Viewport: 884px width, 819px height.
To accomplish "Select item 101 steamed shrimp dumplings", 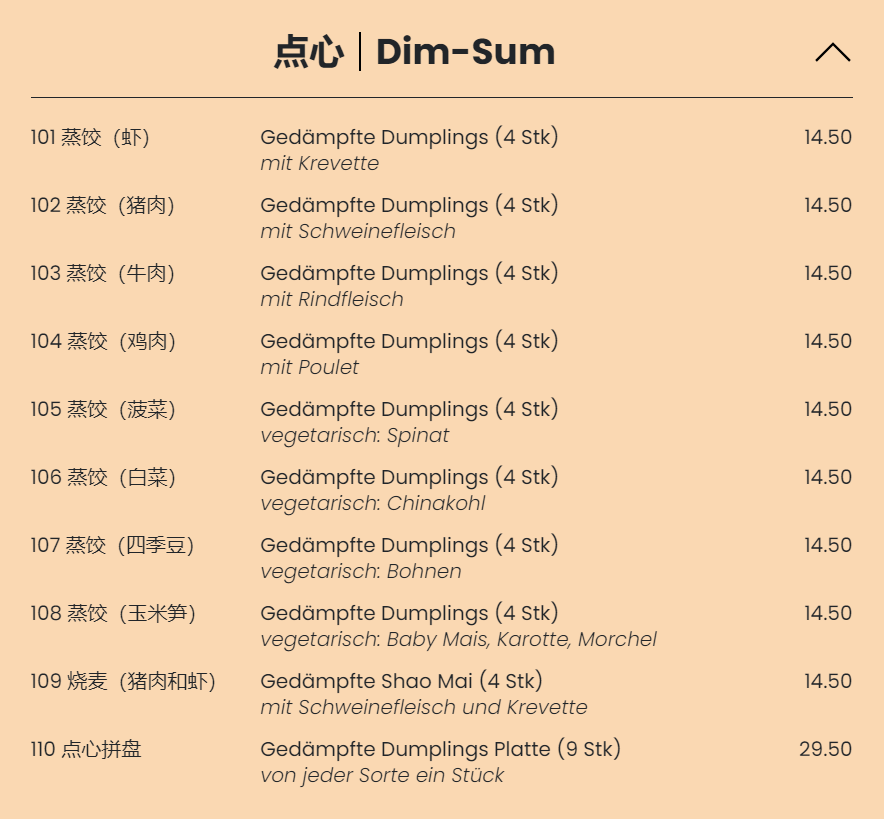I will (90, 138).
